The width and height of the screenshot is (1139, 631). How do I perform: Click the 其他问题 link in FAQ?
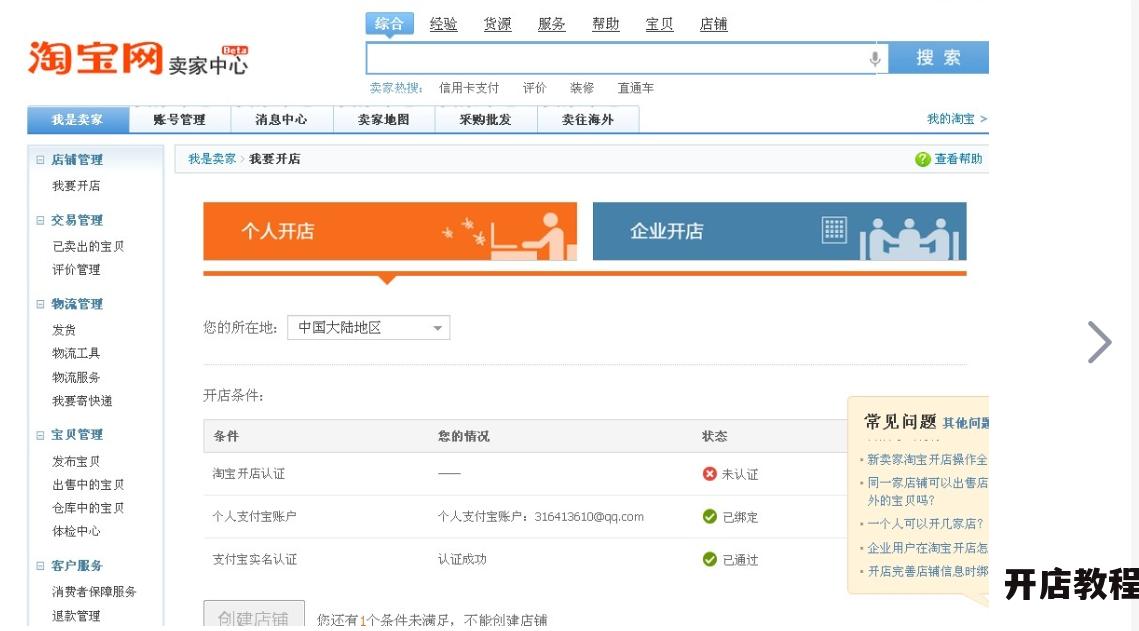(965, 423)
